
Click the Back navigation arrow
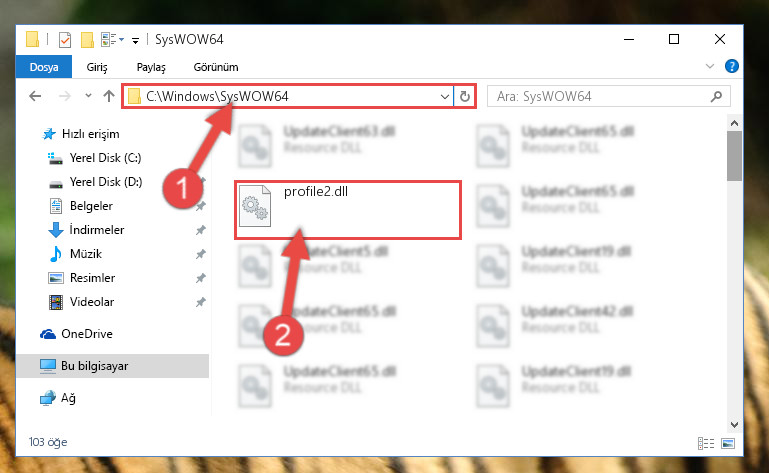coord(35,96)
